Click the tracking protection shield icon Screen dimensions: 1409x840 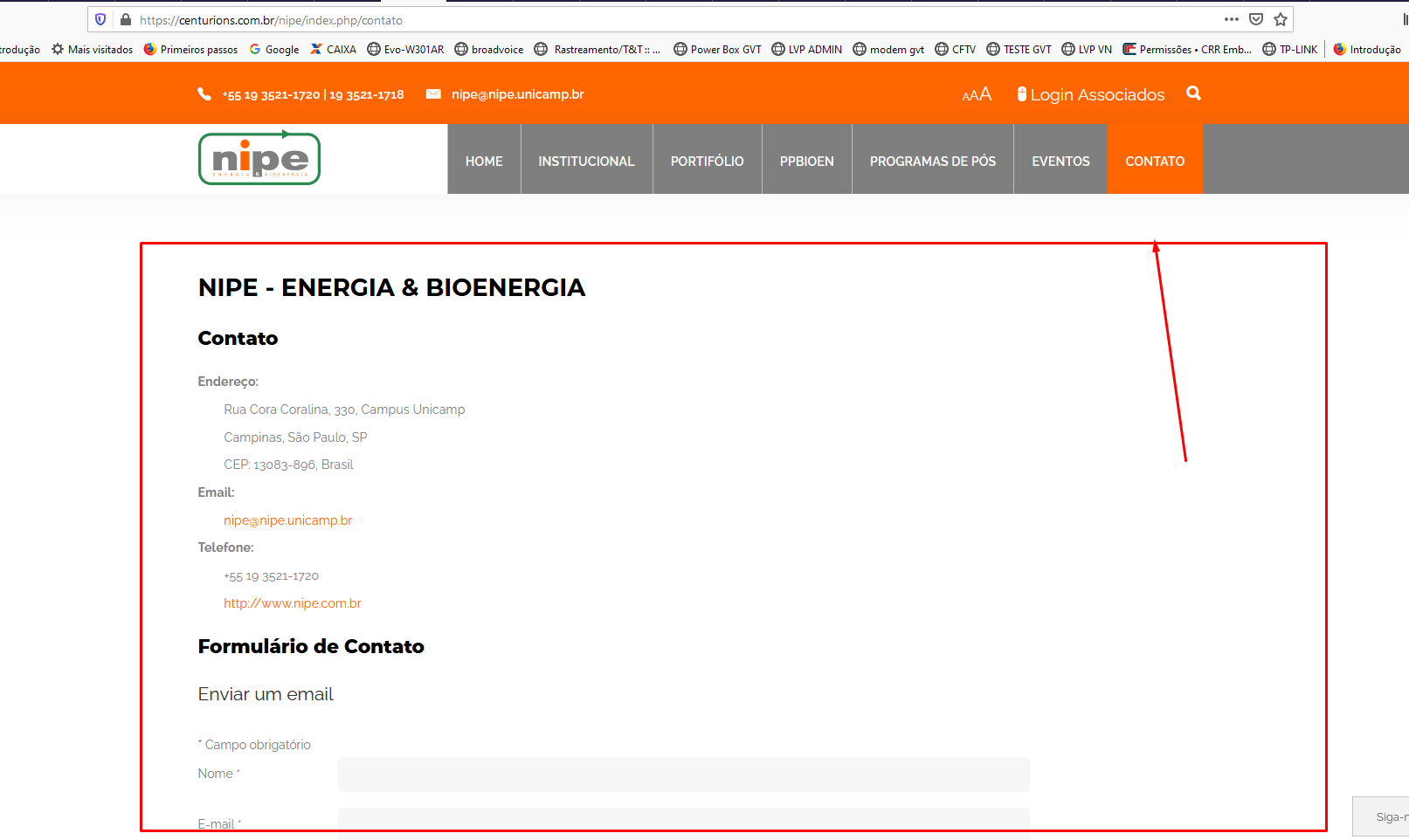point(100,19)
